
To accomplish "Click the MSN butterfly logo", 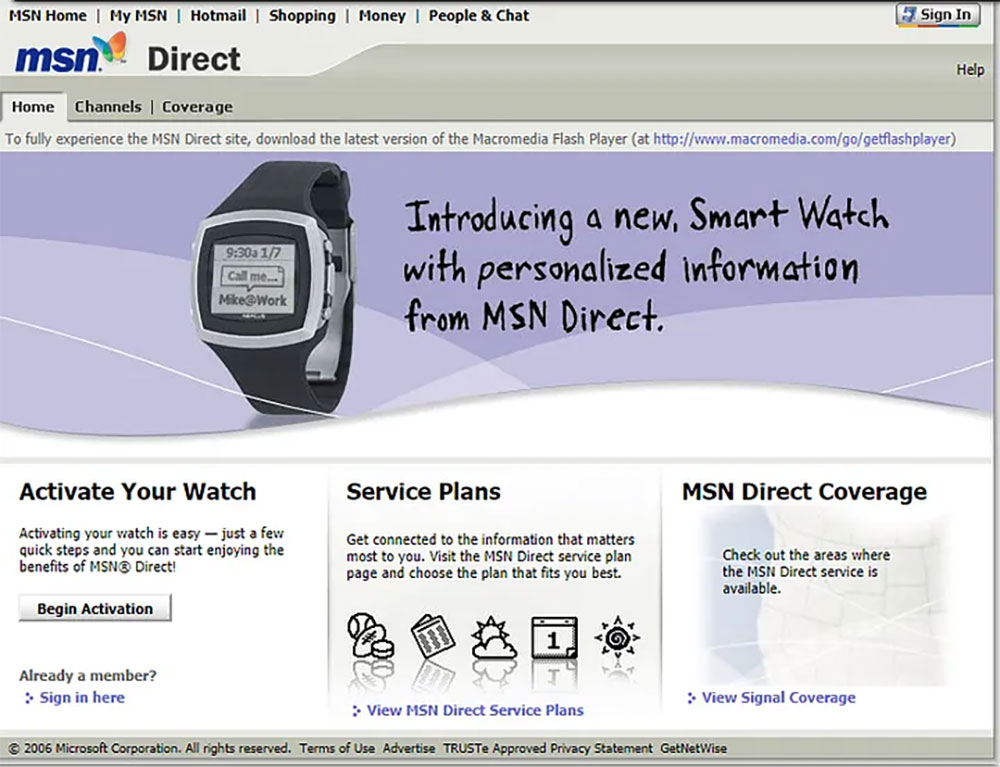I will [x=70, y=53].
